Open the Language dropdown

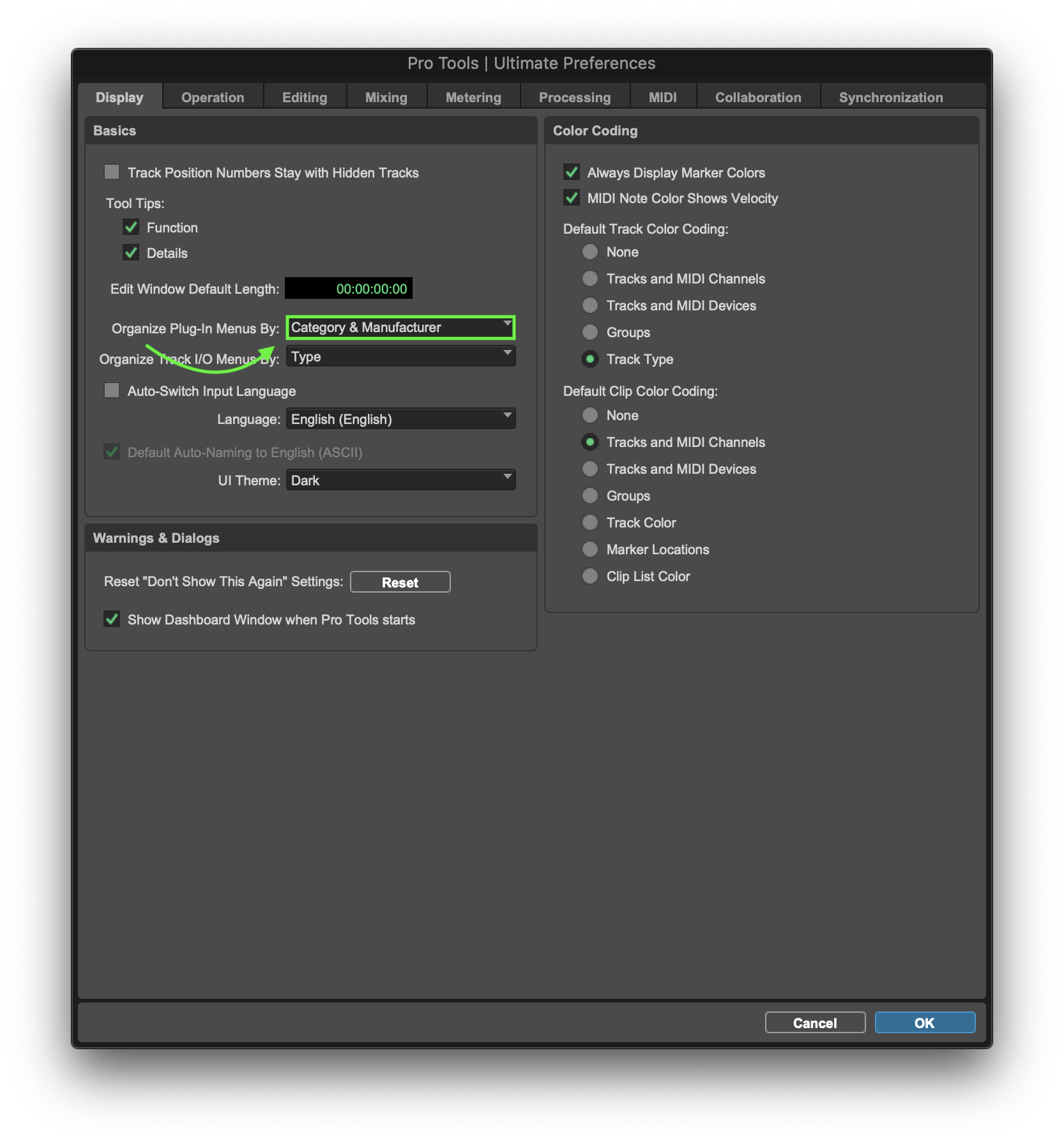(x=400, y=419)
